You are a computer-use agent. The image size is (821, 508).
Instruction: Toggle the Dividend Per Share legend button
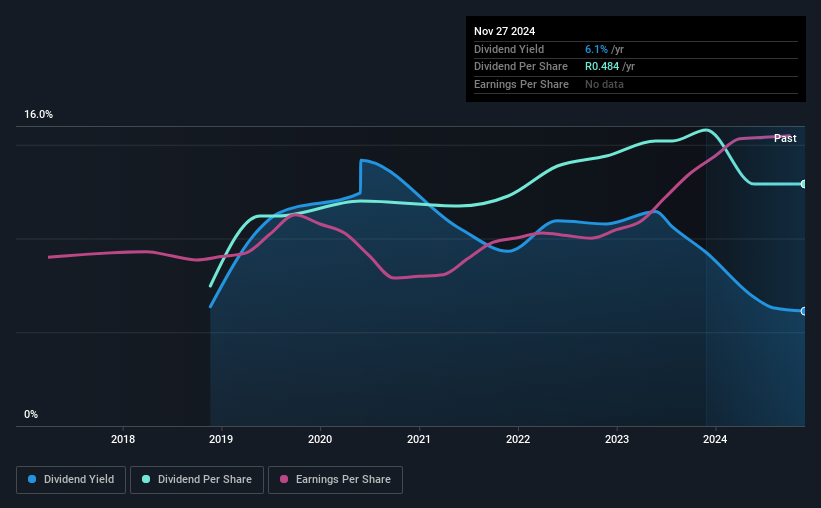pyautogui.click(x=197, y=480)
